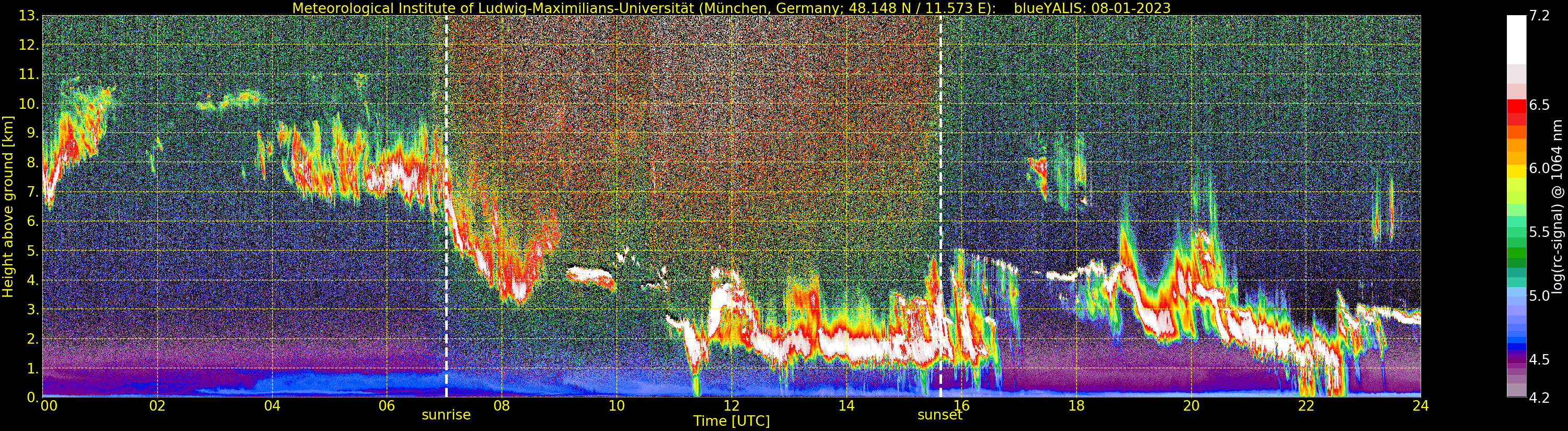
Task: Click the '6.0' colorbar value
Action: coord(1539,168)
